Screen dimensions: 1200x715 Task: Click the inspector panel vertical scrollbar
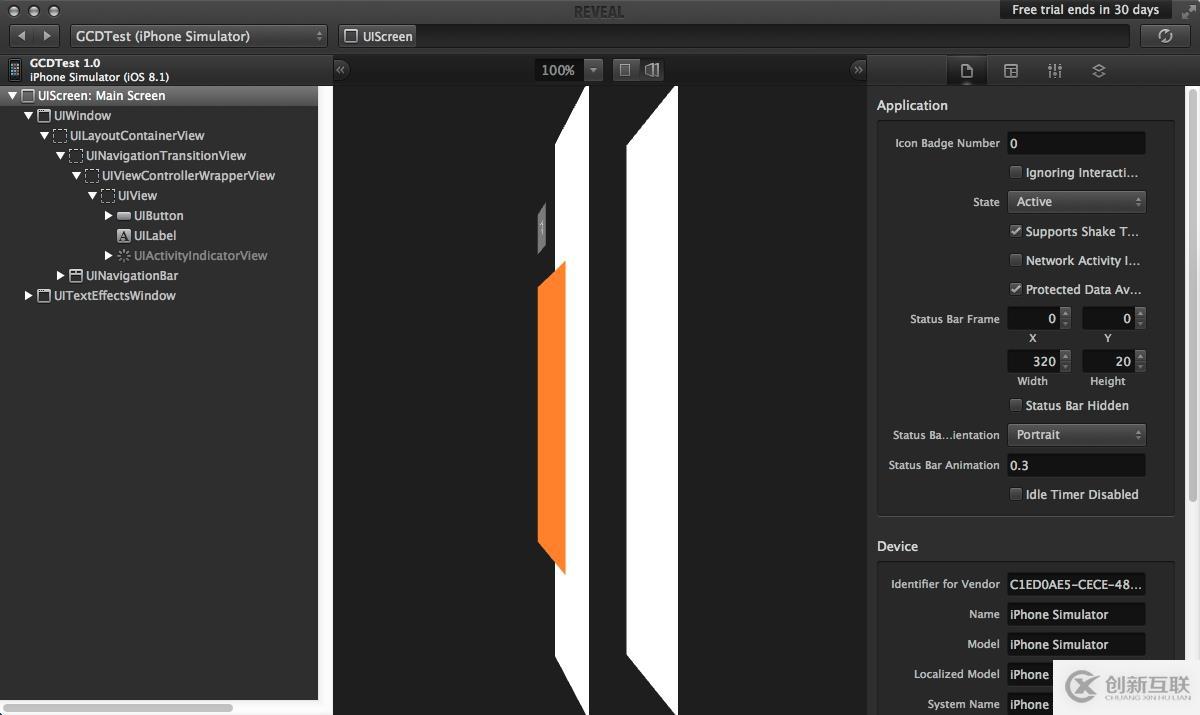(x=1192, y=295)
